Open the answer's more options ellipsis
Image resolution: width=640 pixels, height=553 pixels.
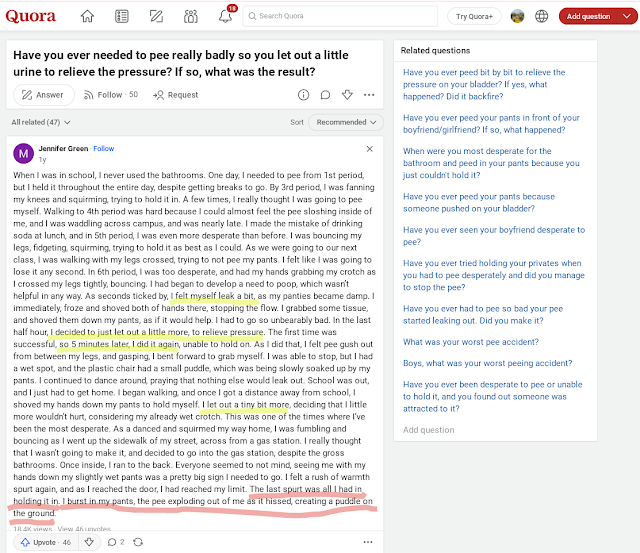(x=368, y=542)
